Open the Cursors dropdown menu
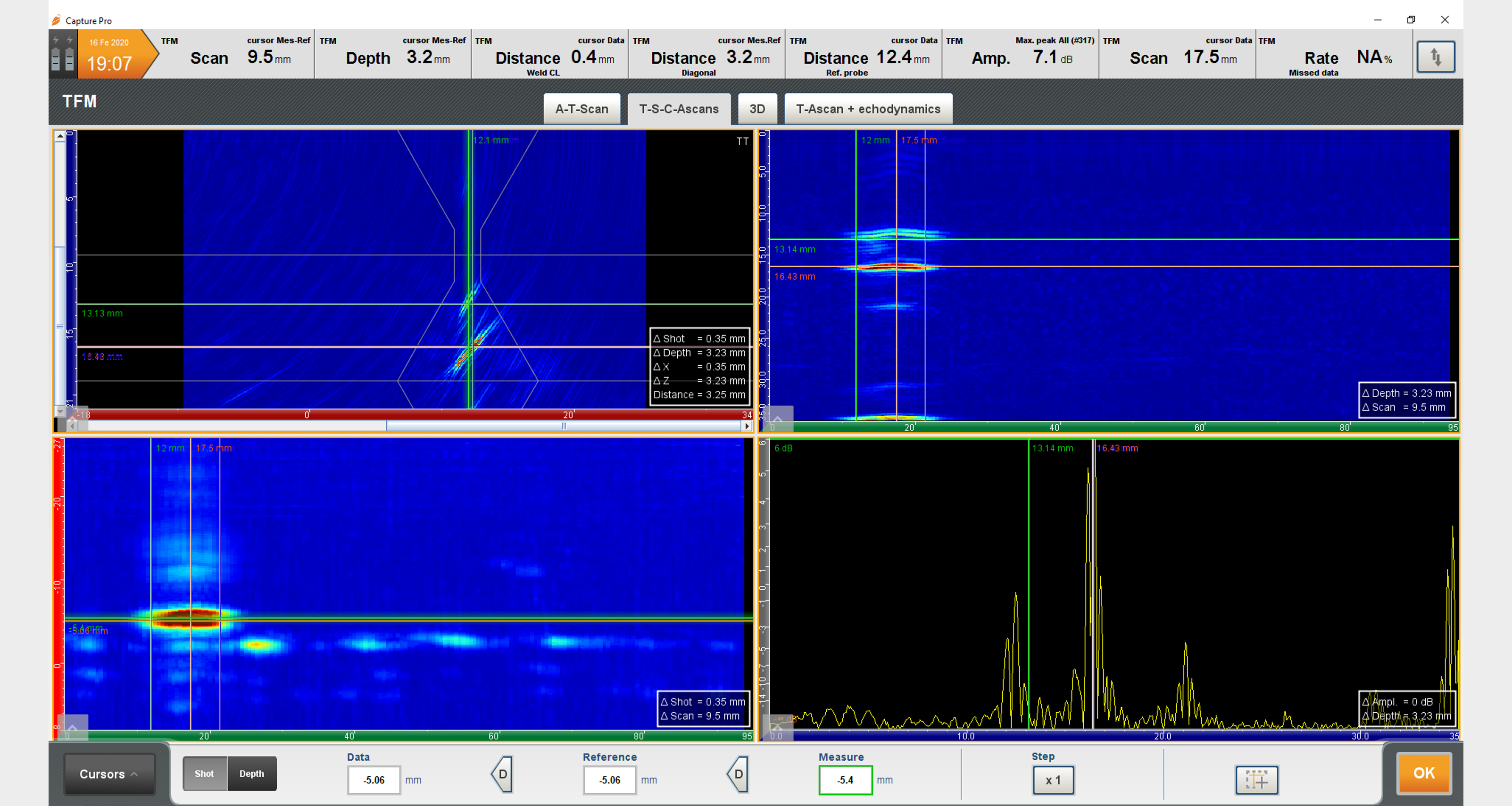This screenshot has height=806, width=1512. pos(108,774)
